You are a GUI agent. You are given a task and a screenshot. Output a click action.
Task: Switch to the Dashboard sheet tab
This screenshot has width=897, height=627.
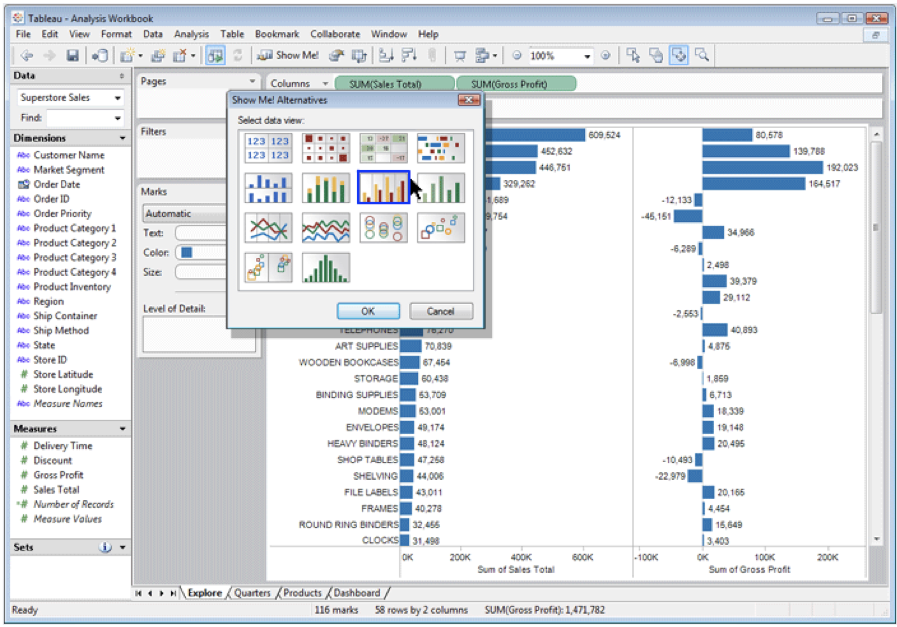pos(357,593)
